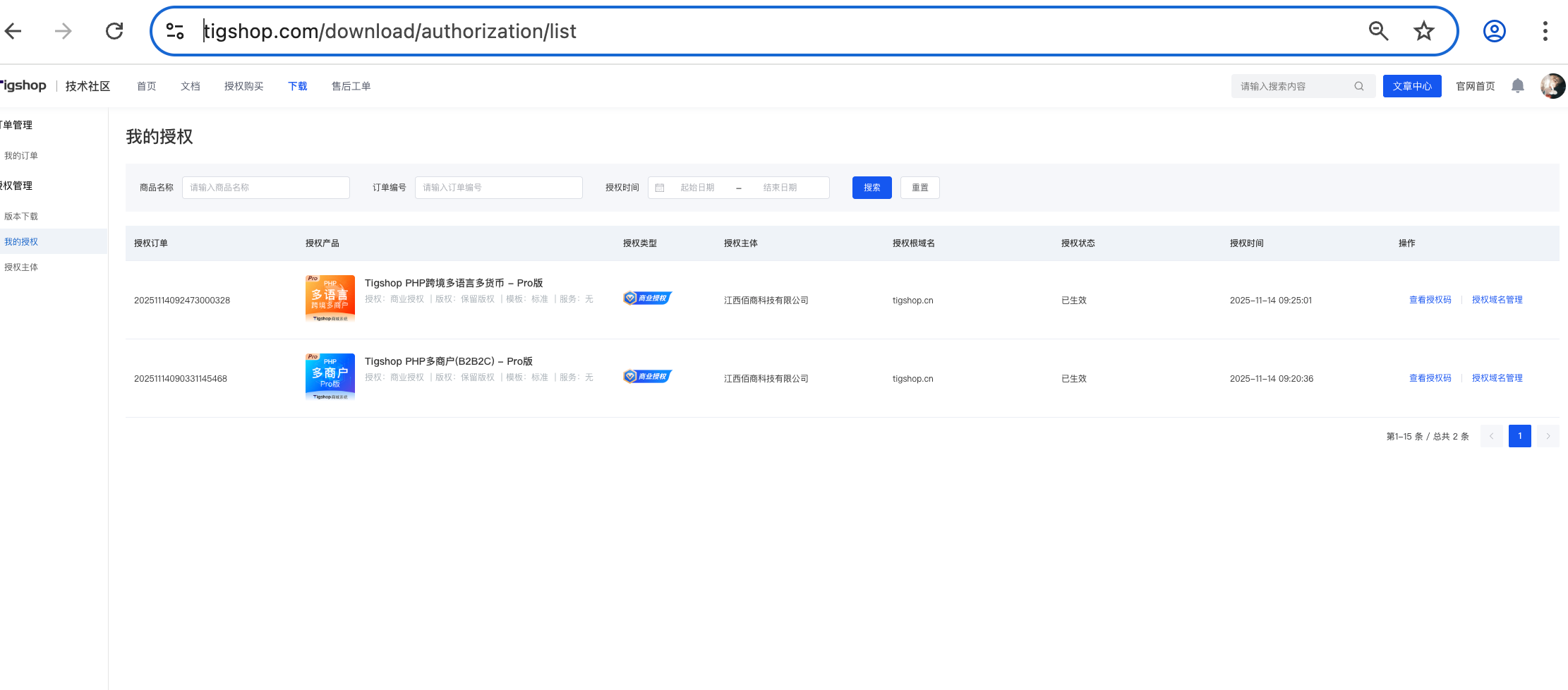
Task: Click 查看授权码 for the 多语言多货币 order
Action: [x=1430, y=300]
